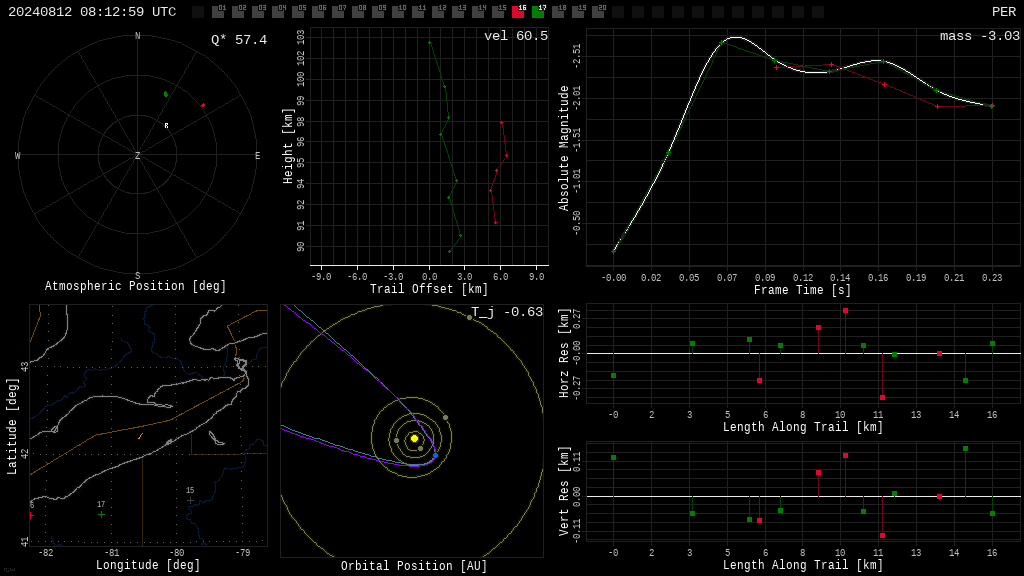Click the light curve peak point
Viewport: 1024px width, 576px height.
pos(722,42)
